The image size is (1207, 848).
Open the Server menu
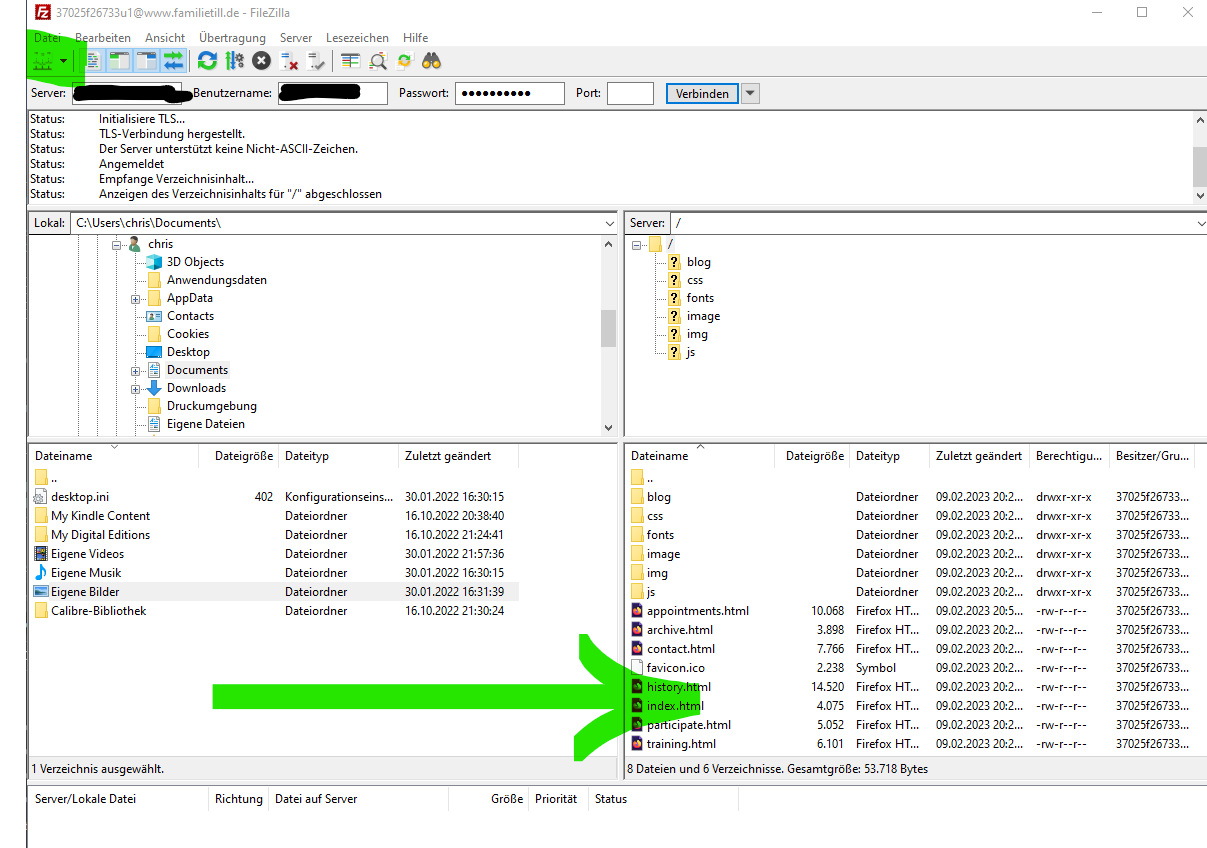296,38
